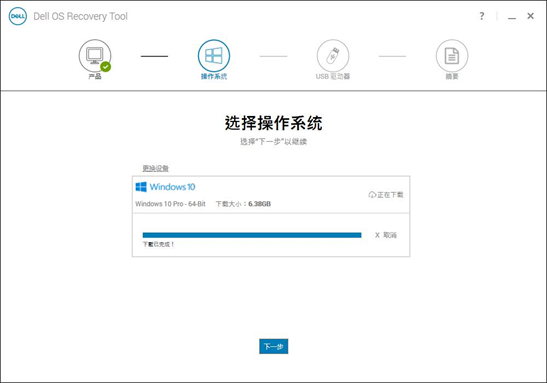Click the download progress bar
The height and width of the screenshot is (383, 547).
252,235
